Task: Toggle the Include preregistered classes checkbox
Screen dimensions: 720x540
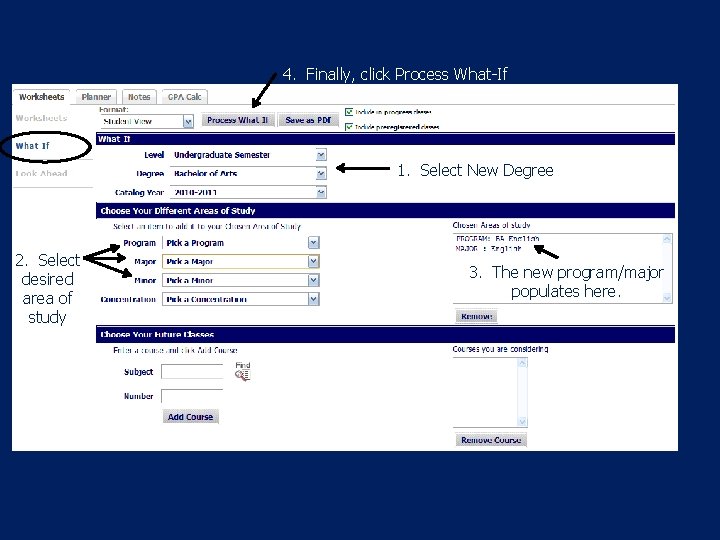Action: (349, 127)
